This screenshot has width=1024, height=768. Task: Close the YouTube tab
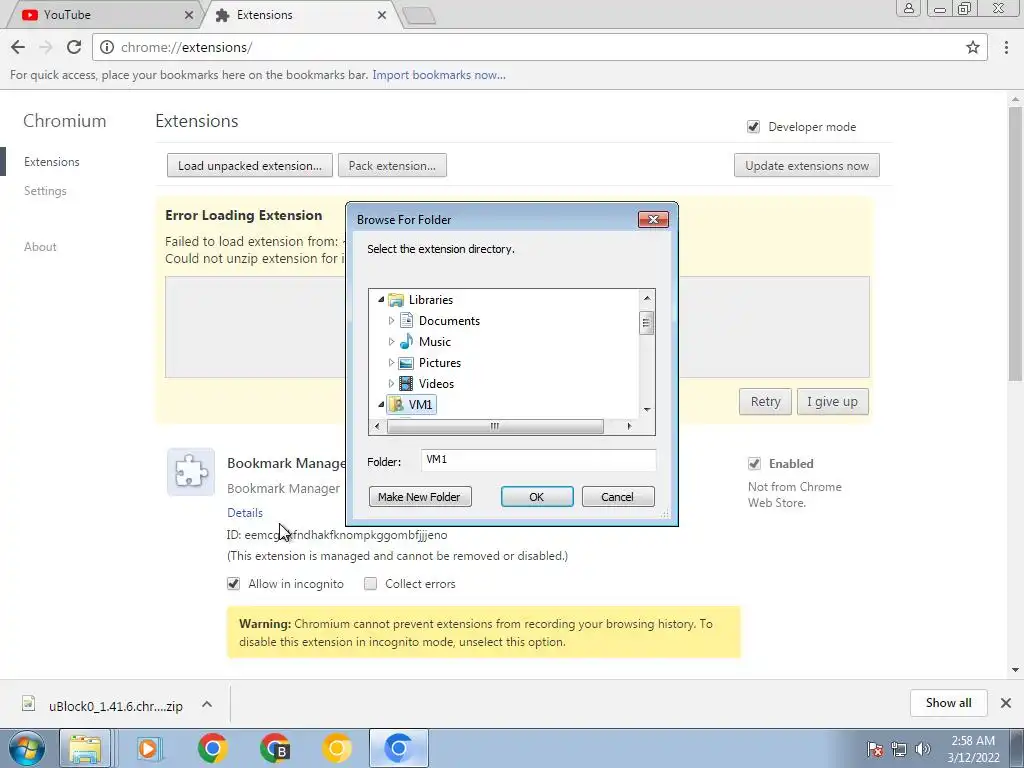pos(189,14)
